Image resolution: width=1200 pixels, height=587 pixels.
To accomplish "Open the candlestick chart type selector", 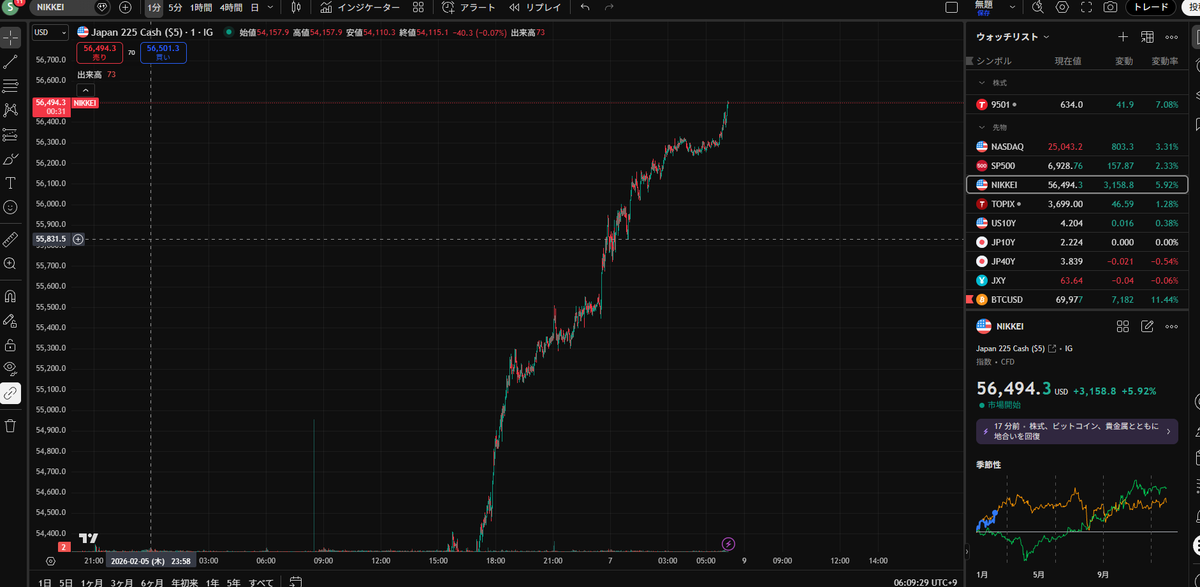I will [x=296, y=7].
